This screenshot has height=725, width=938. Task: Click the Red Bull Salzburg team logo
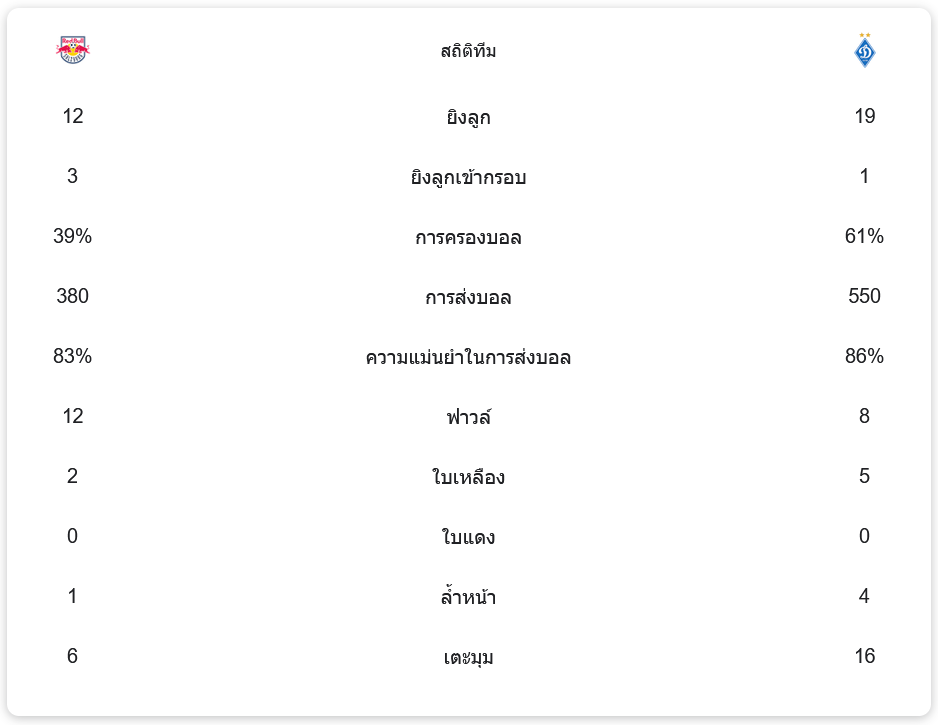tap(72, 50)
